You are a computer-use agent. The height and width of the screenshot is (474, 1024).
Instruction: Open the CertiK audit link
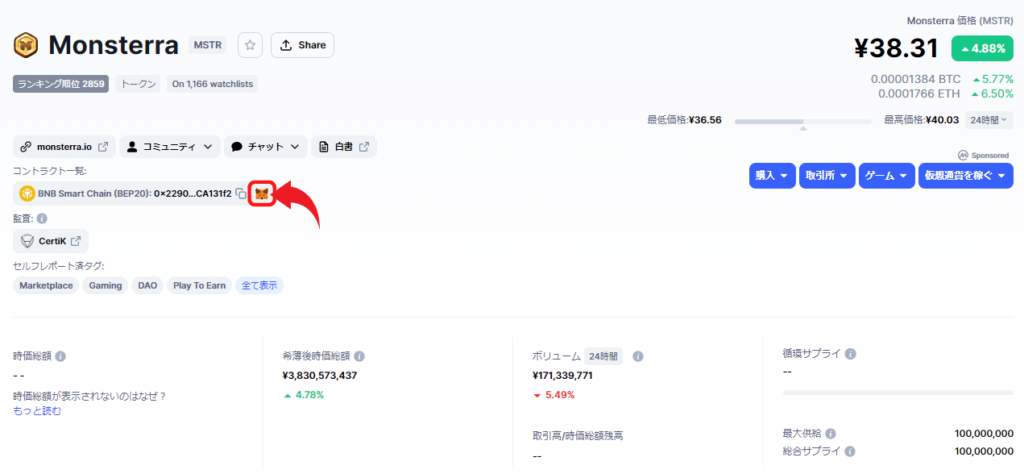(x=50, y=241)
